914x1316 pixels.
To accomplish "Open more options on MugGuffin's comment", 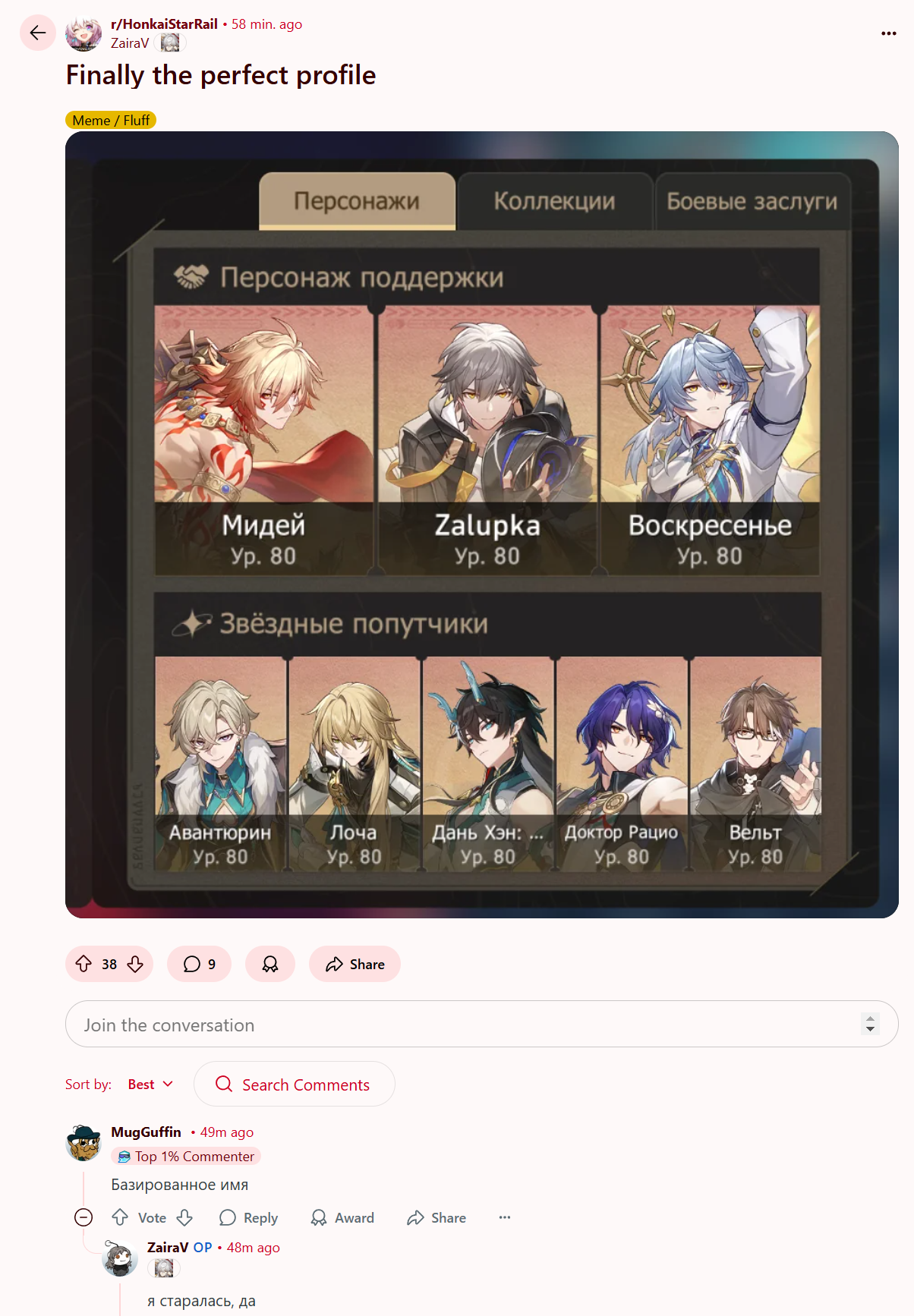I will (x=505, y=1217).
